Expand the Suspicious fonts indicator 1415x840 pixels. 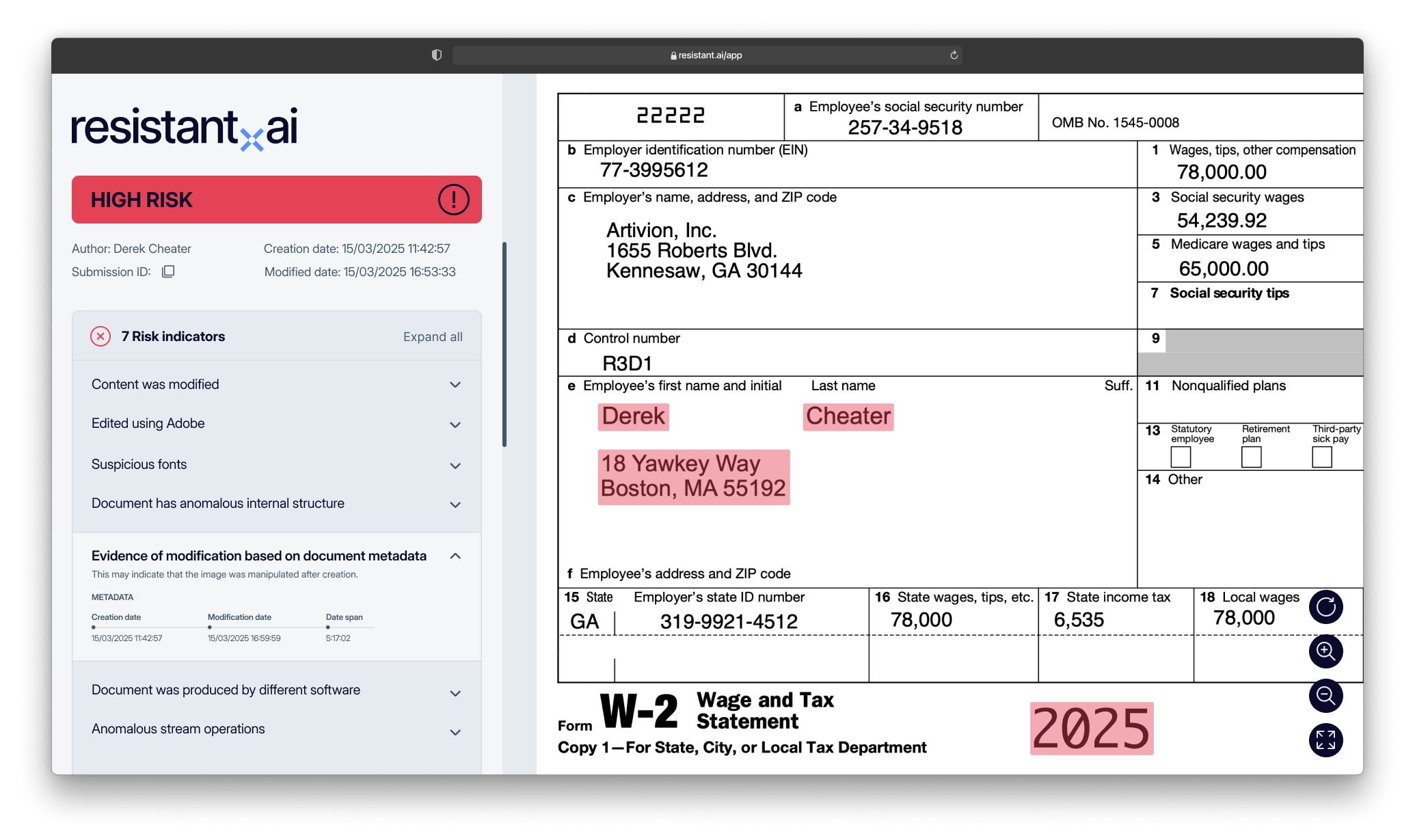(x=455, y=465)
